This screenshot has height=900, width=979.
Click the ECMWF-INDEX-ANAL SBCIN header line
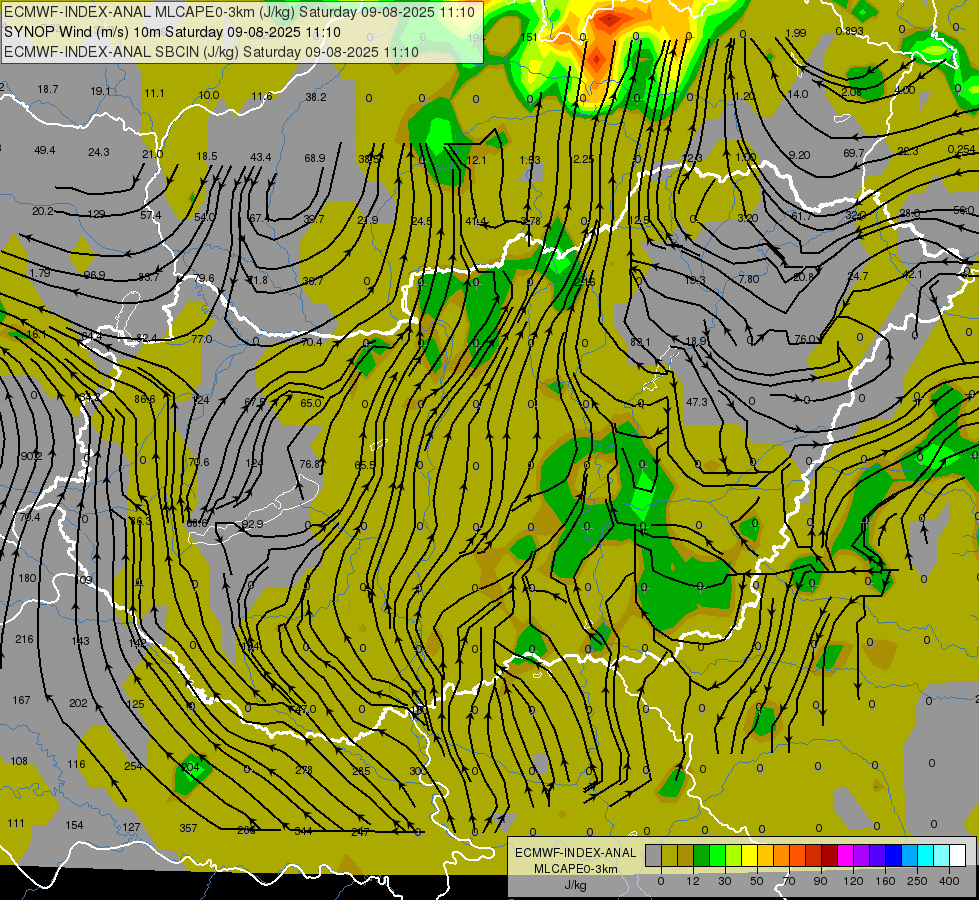211,52
